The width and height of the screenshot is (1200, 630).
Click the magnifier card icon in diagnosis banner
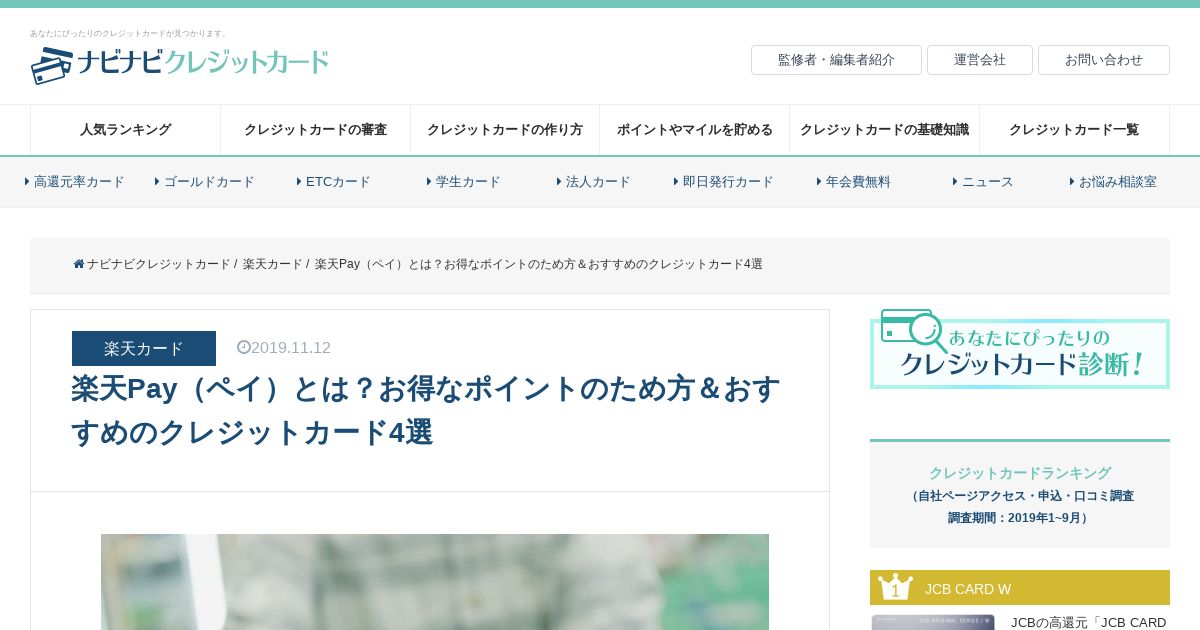(913, 330)
